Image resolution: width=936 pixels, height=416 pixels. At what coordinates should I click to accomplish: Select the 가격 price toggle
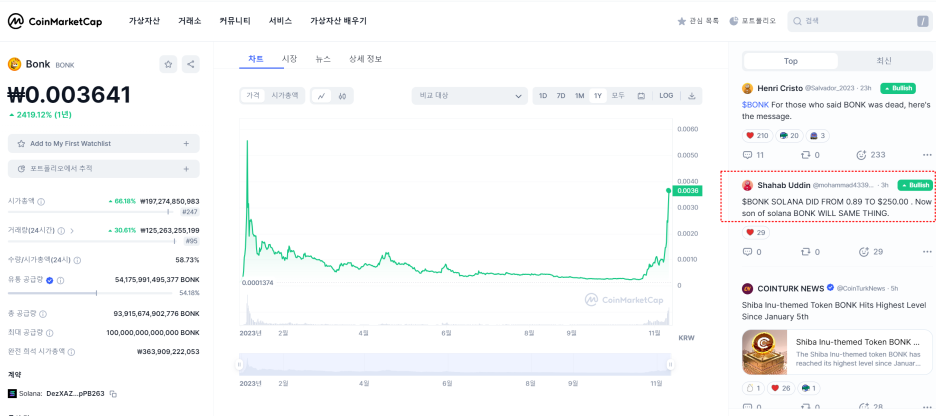tap(253, 95)
